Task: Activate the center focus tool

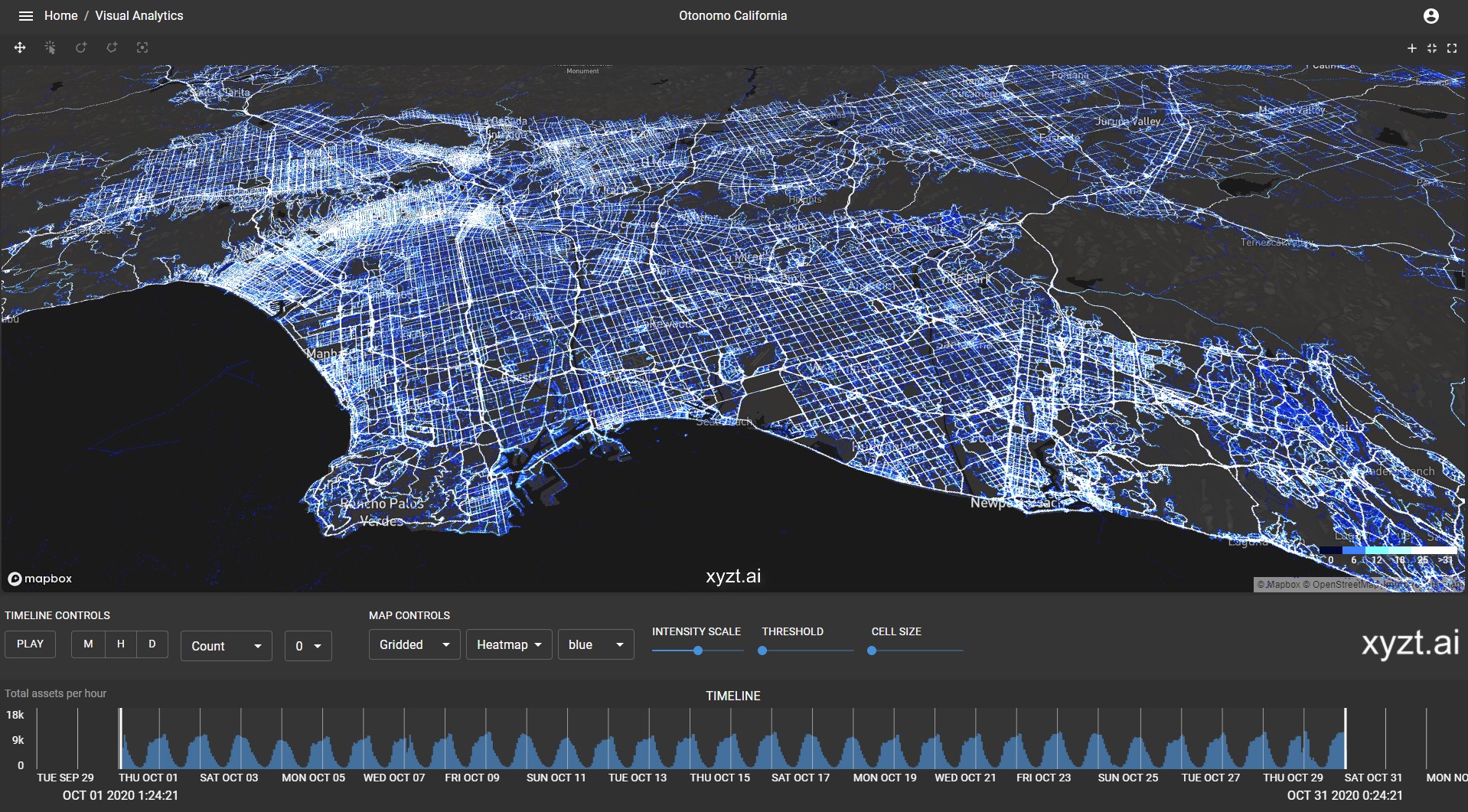Action: [x=142, y=47]
